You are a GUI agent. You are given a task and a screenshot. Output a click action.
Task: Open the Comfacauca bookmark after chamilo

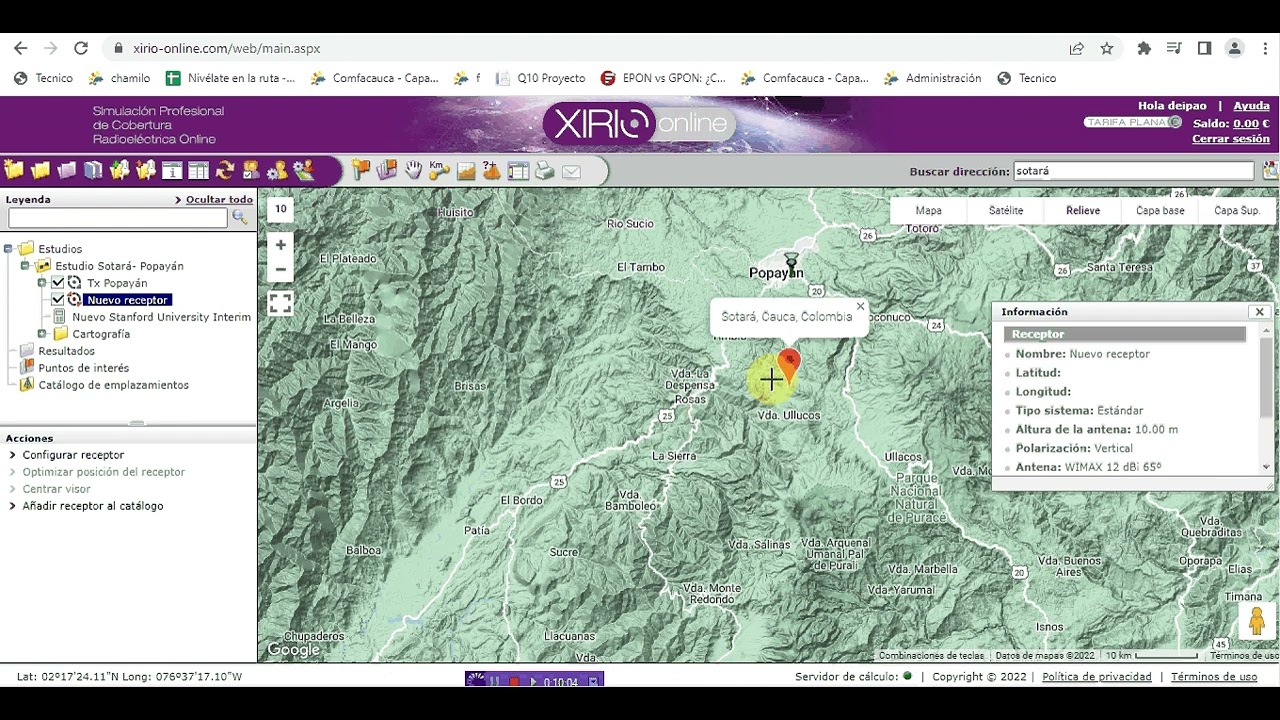tap(376, 78)
